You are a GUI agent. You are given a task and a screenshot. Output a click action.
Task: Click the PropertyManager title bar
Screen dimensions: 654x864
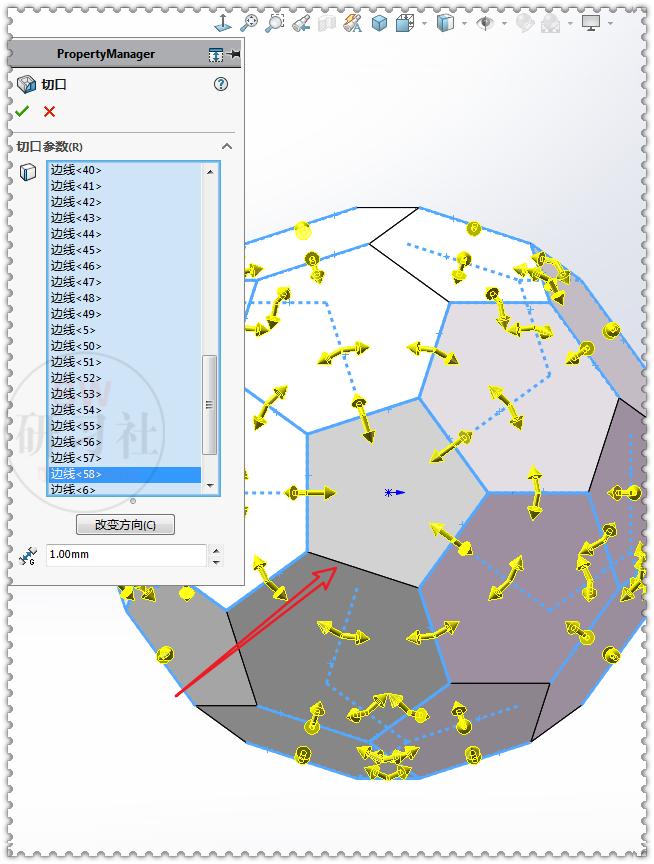pos(125,54)
